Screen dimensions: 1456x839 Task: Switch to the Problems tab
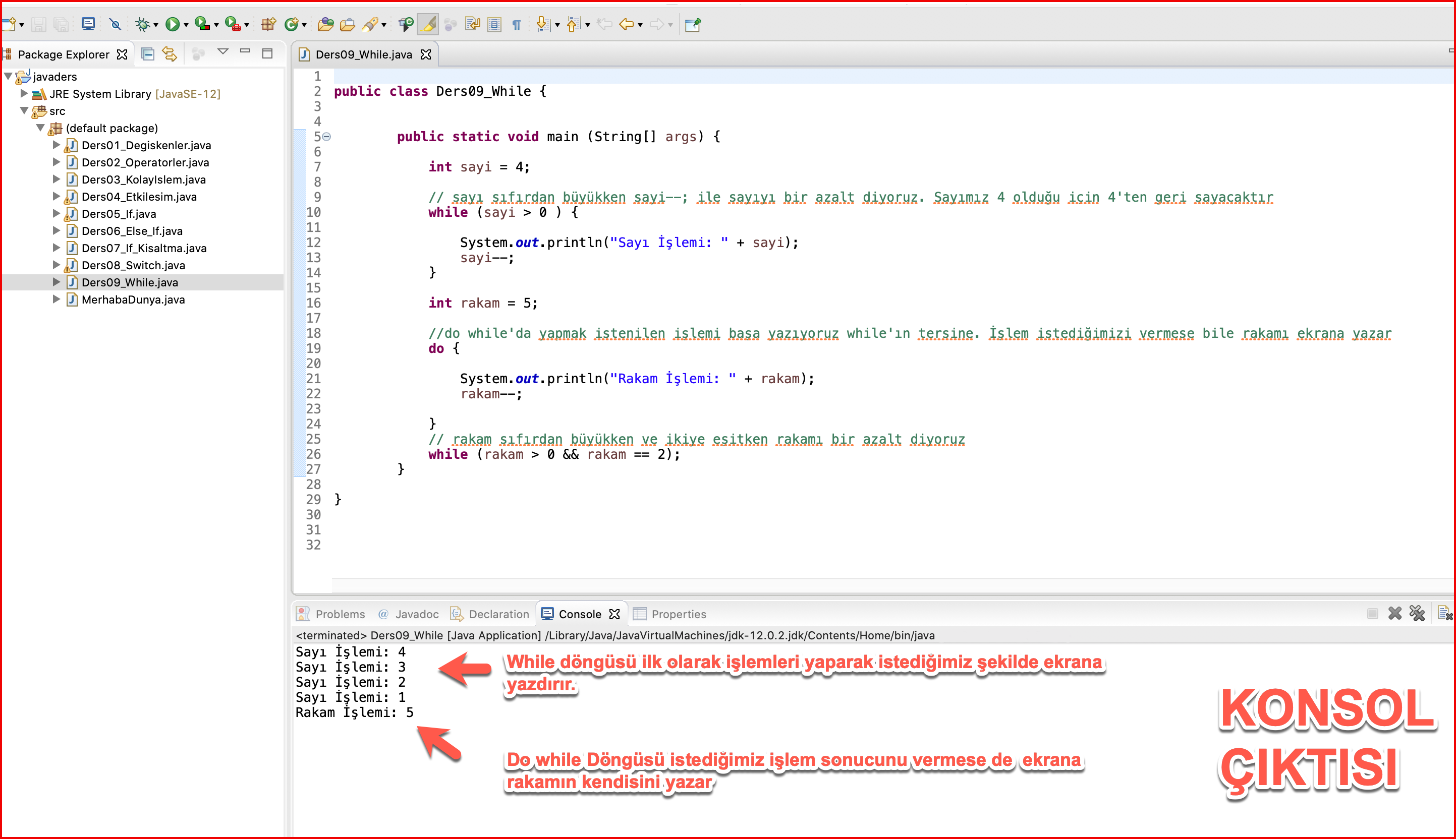[331, 614]
